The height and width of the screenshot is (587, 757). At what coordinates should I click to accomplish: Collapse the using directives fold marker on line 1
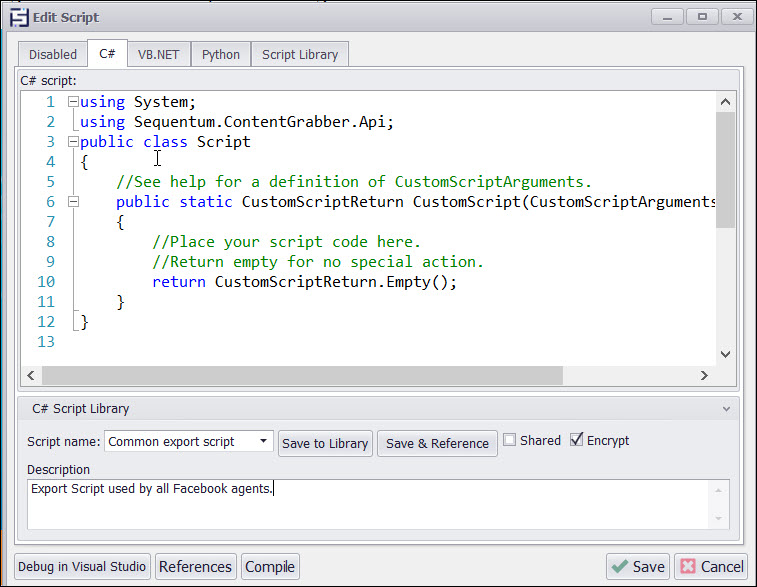click(x=72, y=102)
